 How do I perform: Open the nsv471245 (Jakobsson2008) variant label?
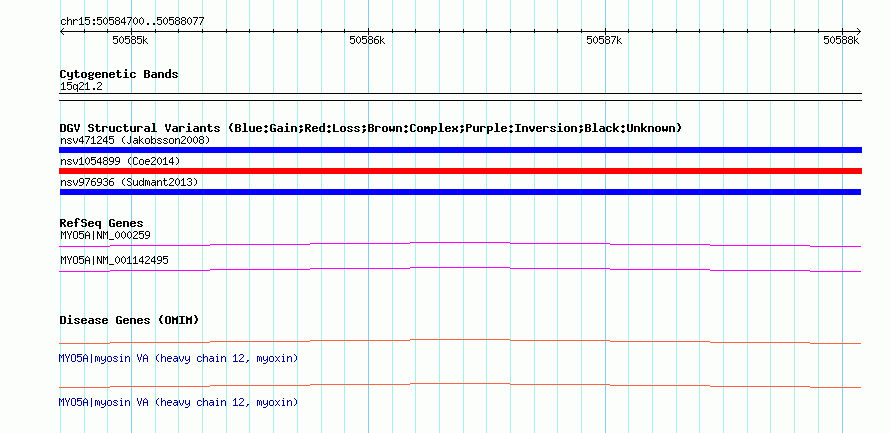(135, 140)
